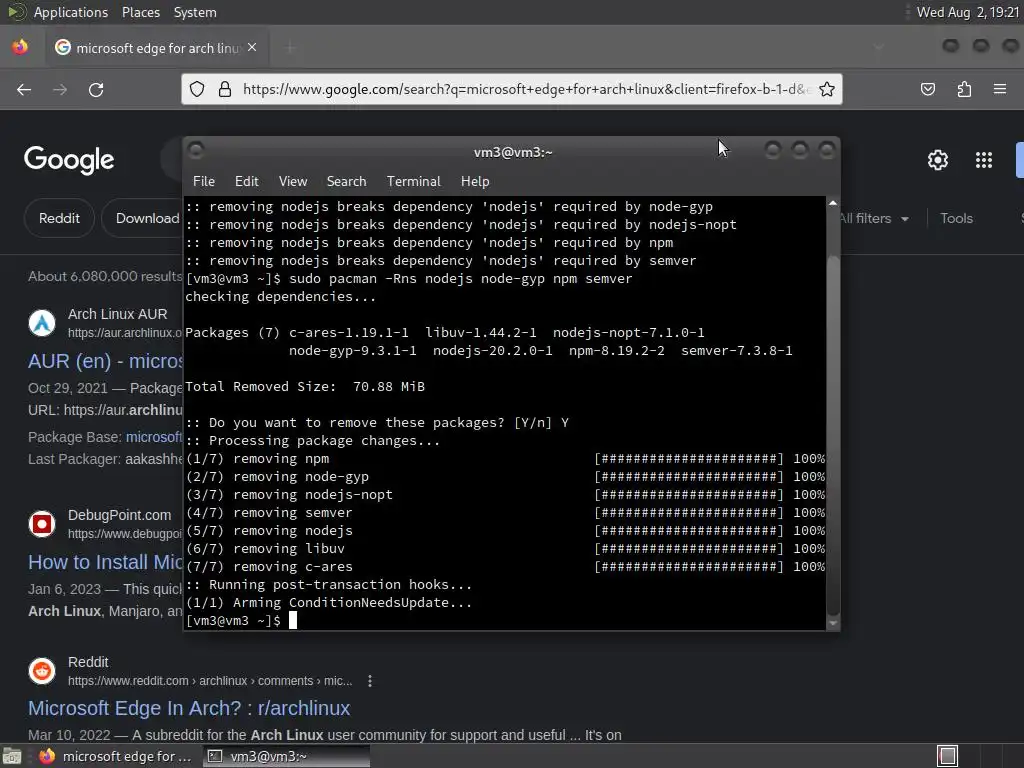1024x768 pixels.
Task: Click the 'checking dependencies...' terminal line
Action: point(281,296)
